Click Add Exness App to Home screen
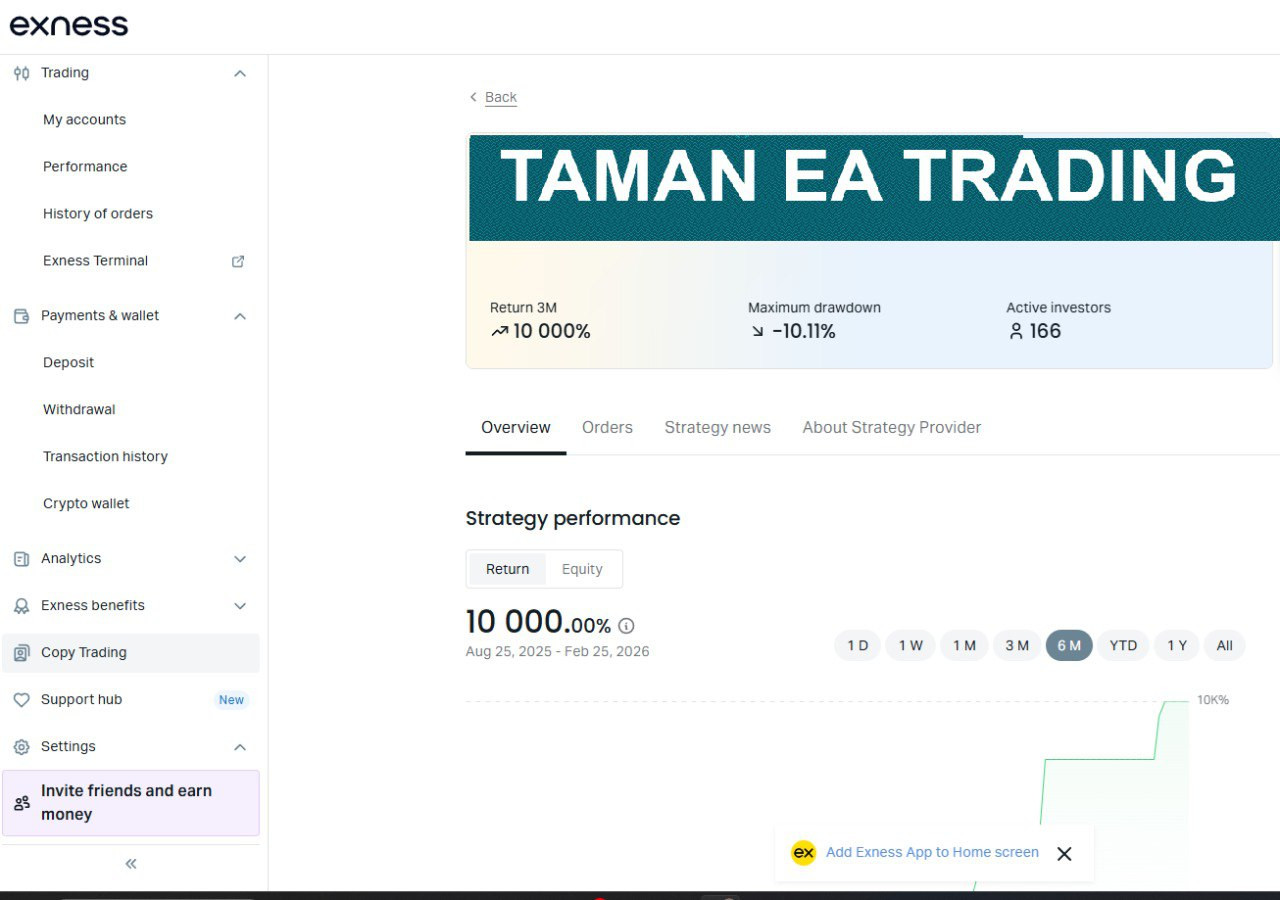1280x900 pixels. 932,853
